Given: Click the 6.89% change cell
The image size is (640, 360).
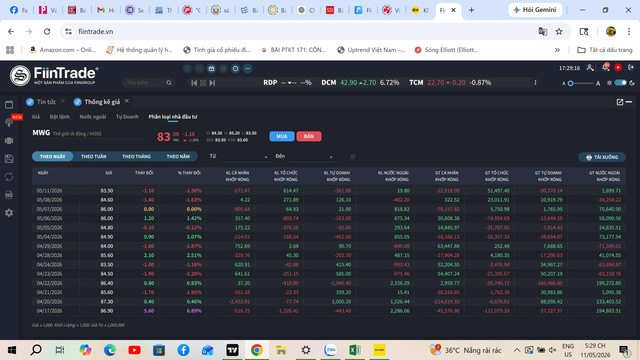Looking at the screenshot, I should pyautogui.click(x=194, y=311).
